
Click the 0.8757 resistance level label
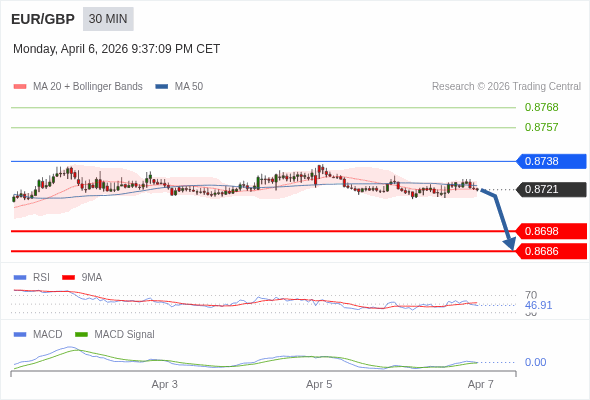tap(541, 127)
